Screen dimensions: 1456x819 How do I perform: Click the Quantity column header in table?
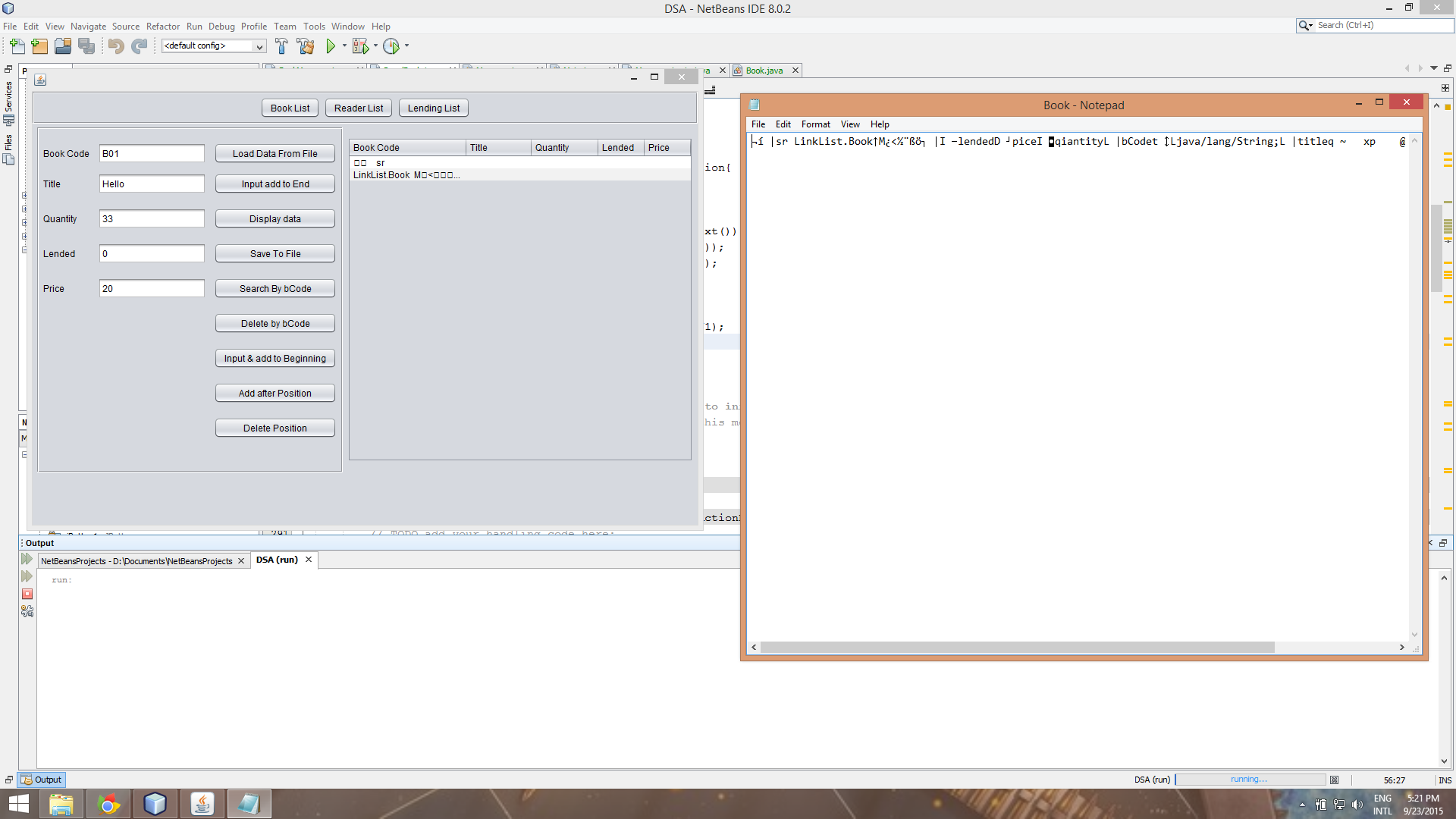coord(564,147)
